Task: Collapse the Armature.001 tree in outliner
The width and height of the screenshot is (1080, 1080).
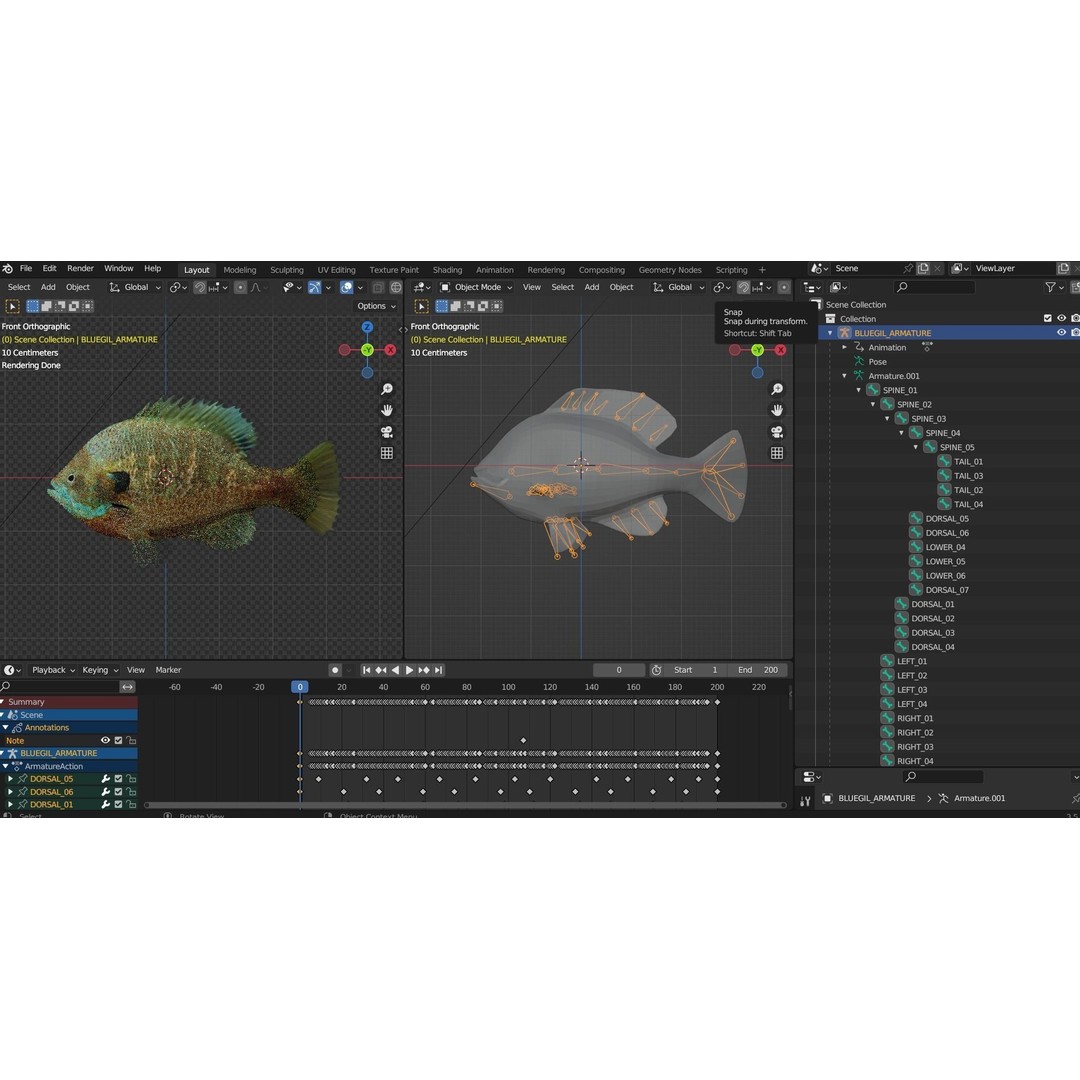Action: (844, 376)
